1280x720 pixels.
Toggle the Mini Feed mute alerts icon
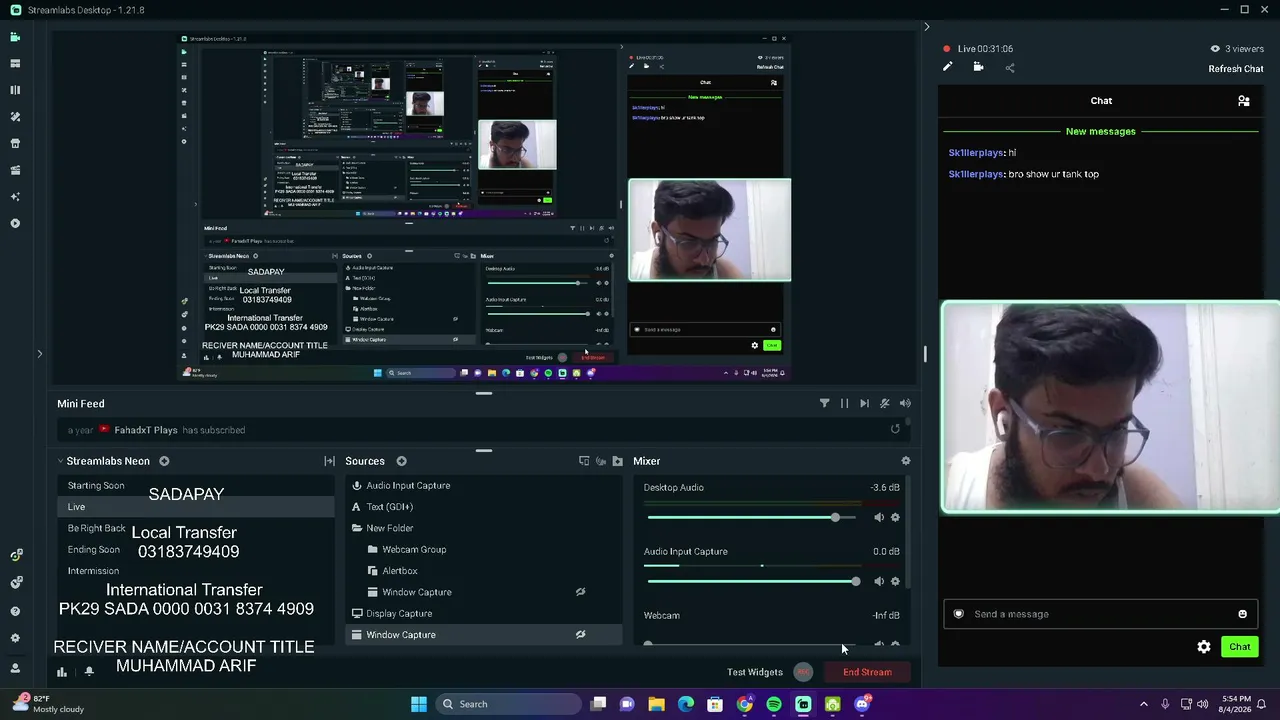click(885, 403)
